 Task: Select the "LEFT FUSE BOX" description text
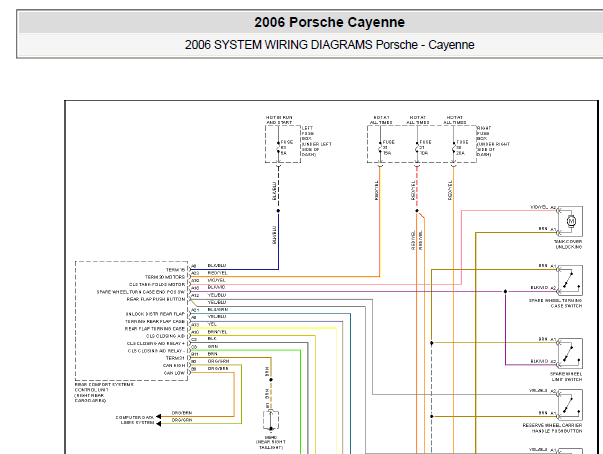(316, 141)
